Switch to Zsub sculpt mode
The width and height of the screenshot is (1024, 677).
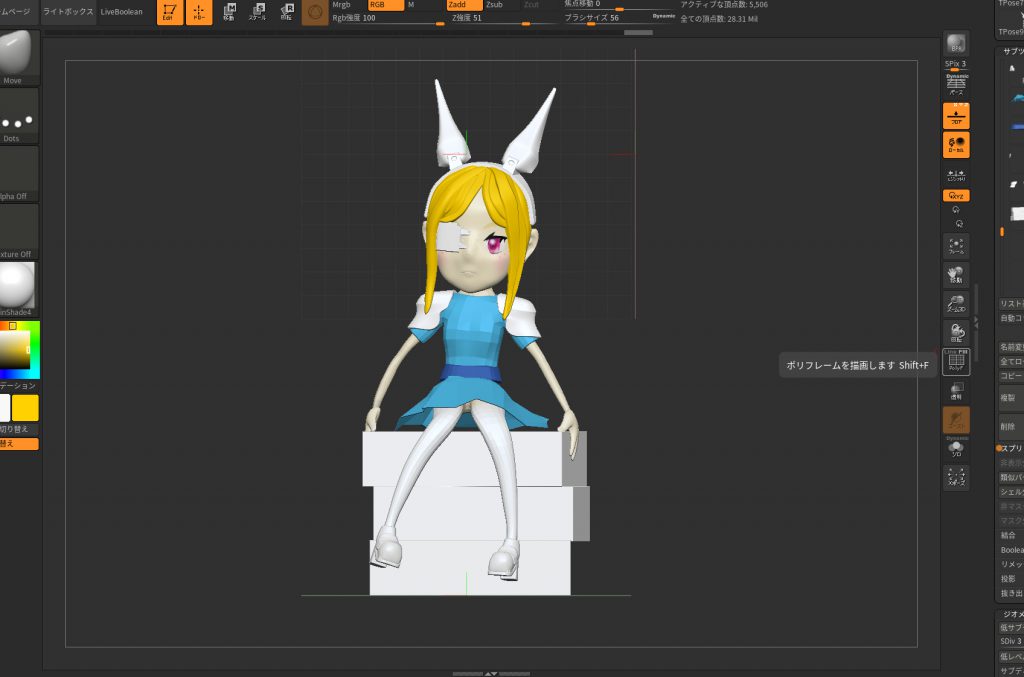pyautogui.click(x=501, y=5)
